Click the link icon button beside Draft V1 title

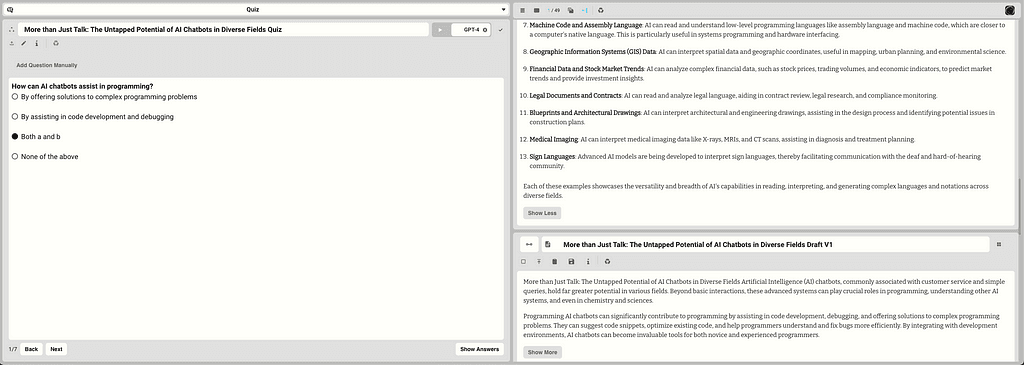coord(529,244)
